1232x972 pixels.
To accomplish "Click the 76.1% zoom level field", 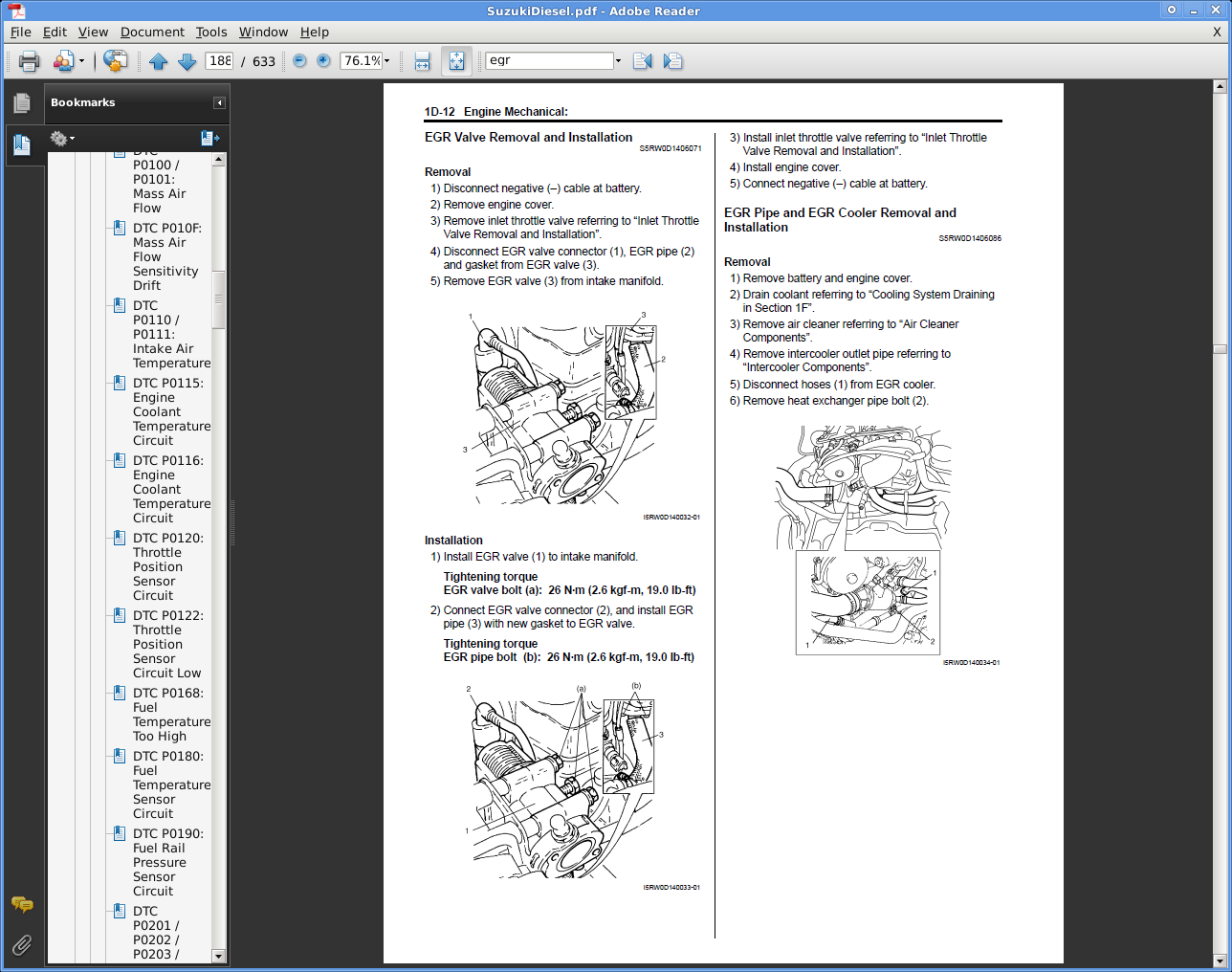I will tap(362, 60).
